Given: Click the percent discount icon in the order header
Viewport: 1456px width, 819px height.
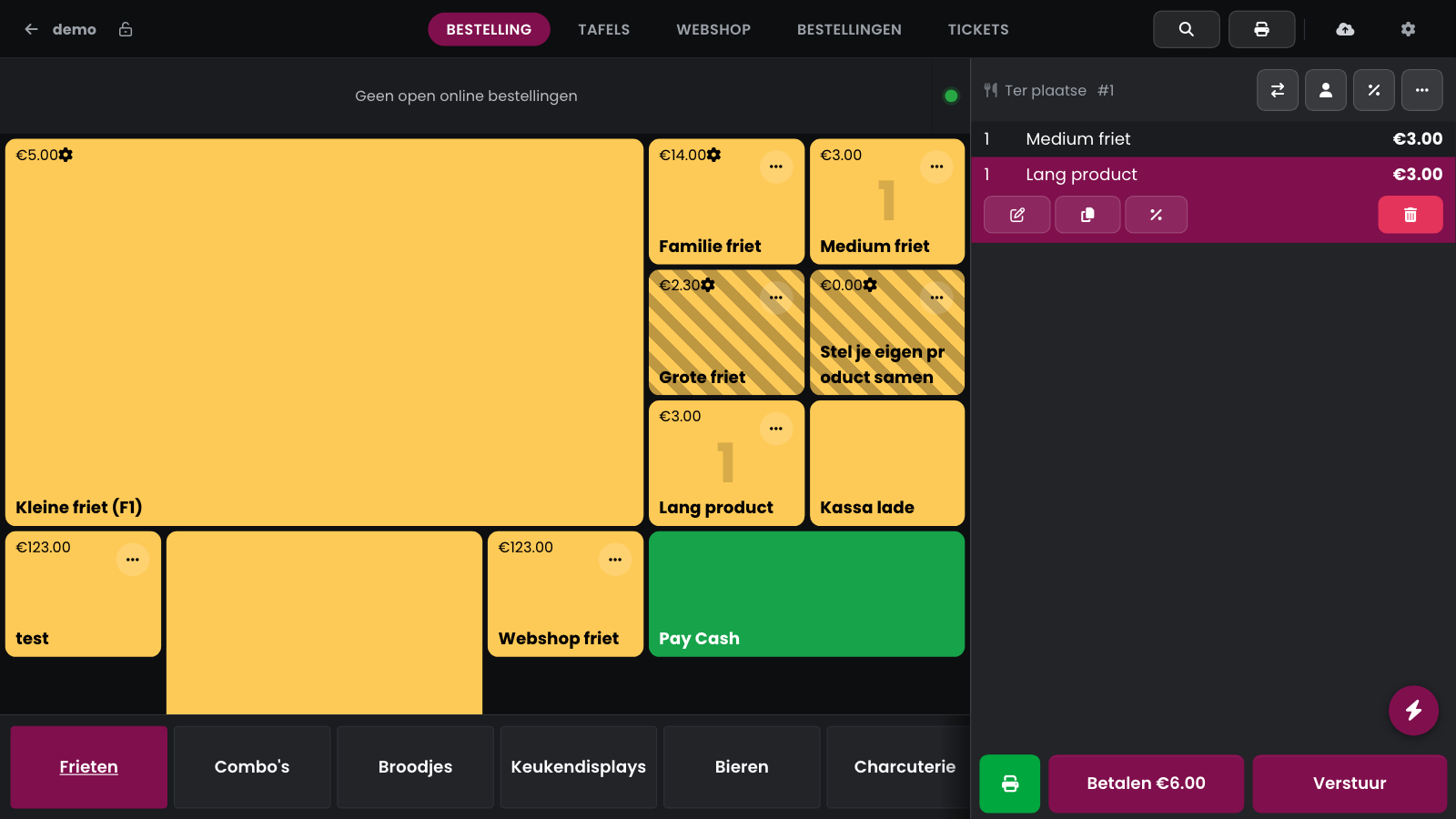Looking at the screenshot, I should [x=1374, y=90].
